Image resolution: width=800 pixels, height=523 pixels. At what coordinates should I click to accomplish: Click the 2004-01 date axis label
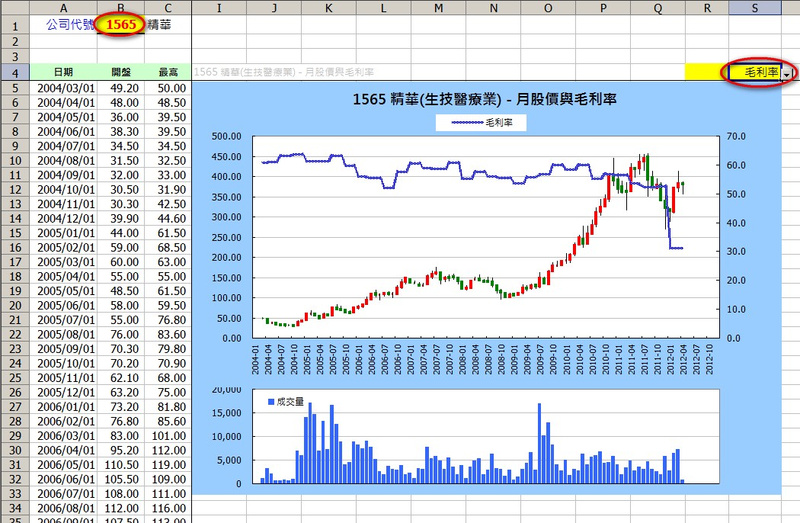[255, 359]
